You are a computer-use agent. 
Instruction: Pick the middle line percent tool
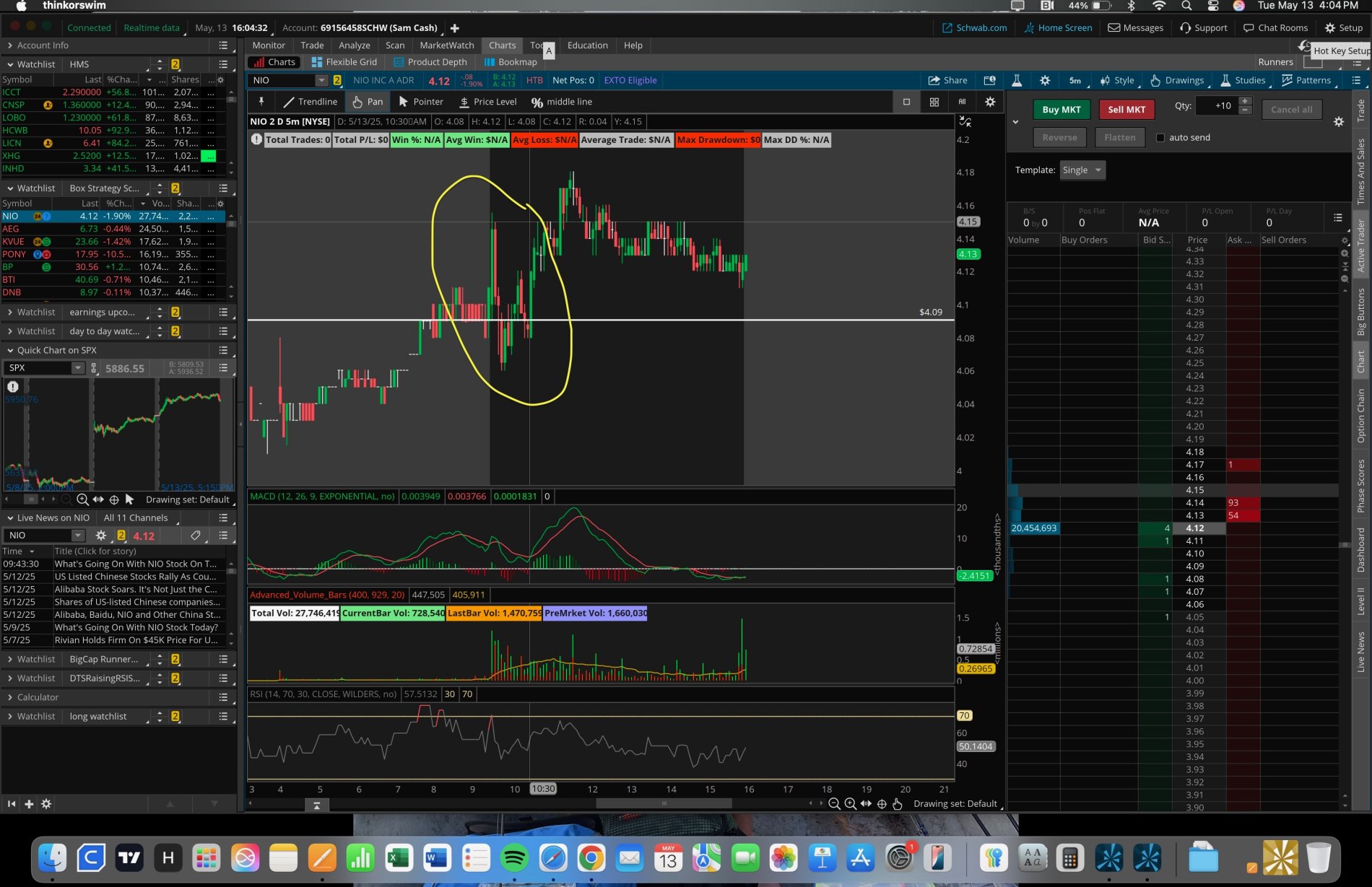562,102
